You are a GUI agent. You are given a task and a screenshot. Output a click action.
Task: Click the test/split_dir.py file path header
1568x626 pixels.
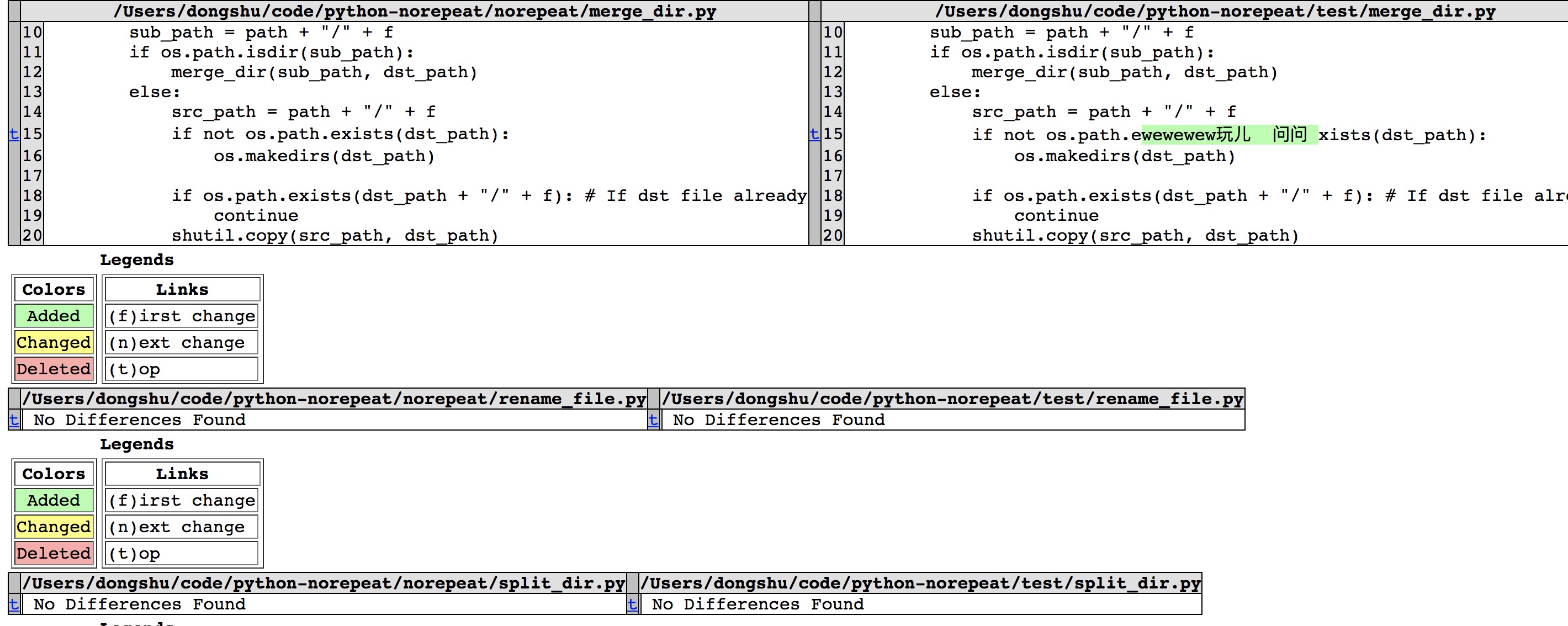click(920, 583)
